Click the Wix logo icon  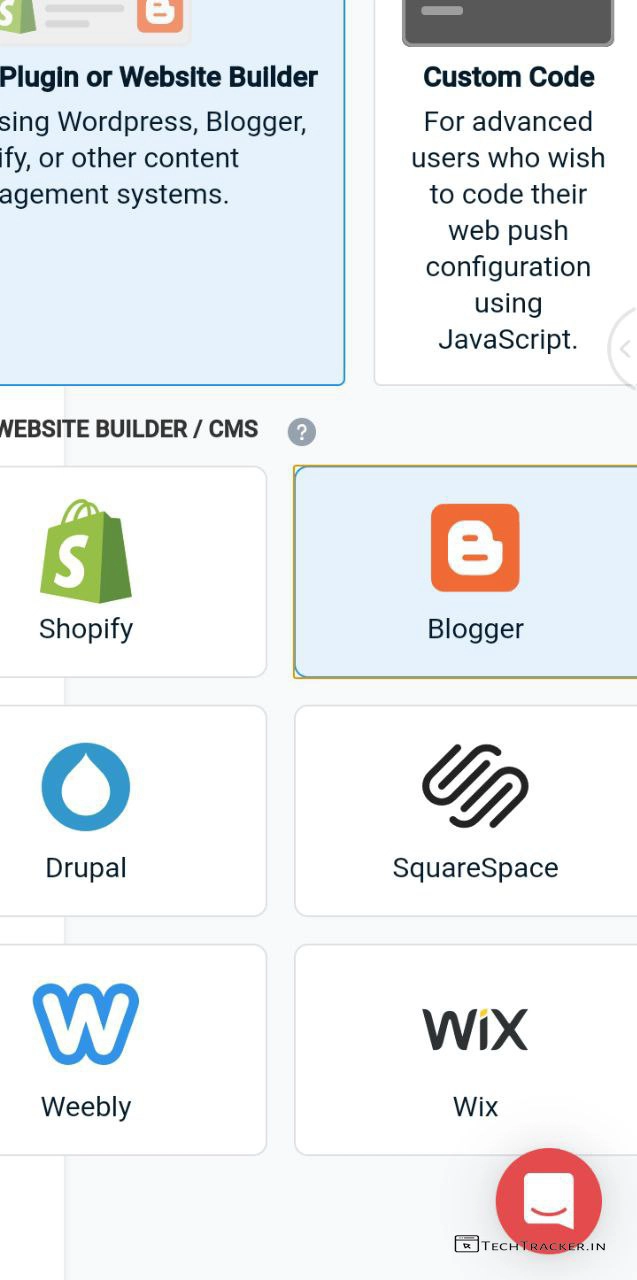[x=475, y=1029]
